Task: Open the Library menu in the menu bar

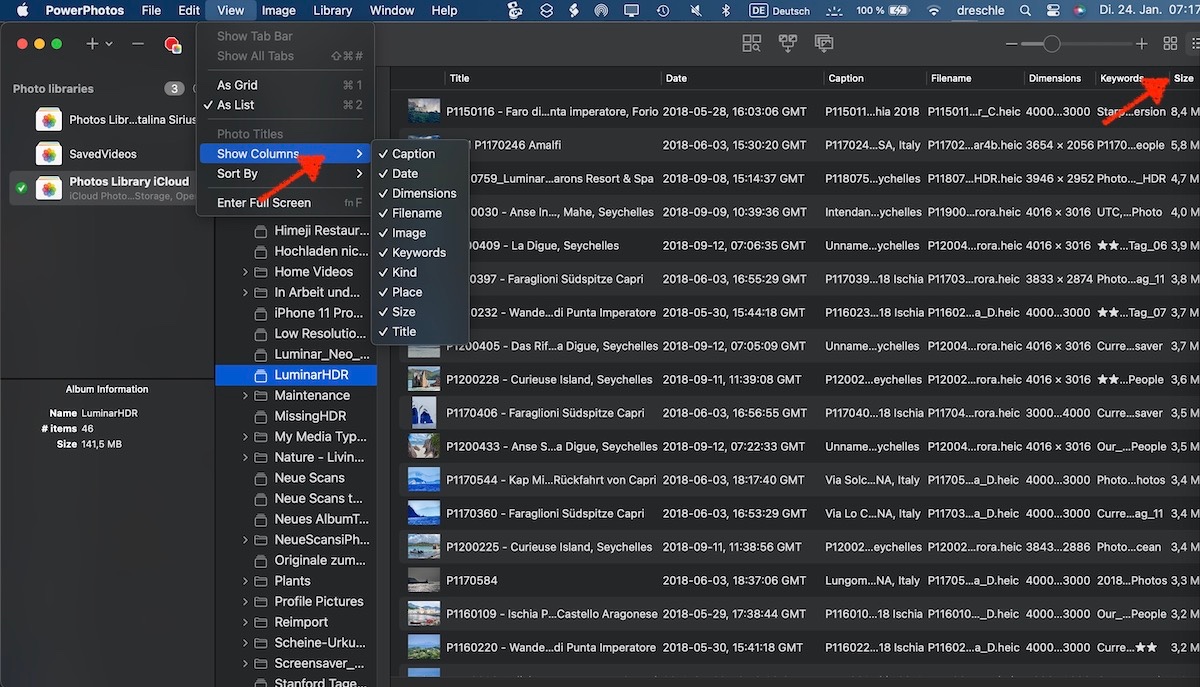Action: tap(332, 11)
